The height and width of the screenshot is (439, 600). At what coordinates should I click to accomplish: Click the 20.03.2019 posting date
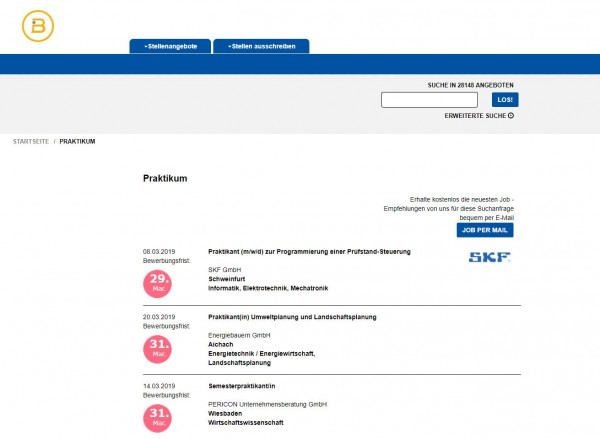click(159, 317)
